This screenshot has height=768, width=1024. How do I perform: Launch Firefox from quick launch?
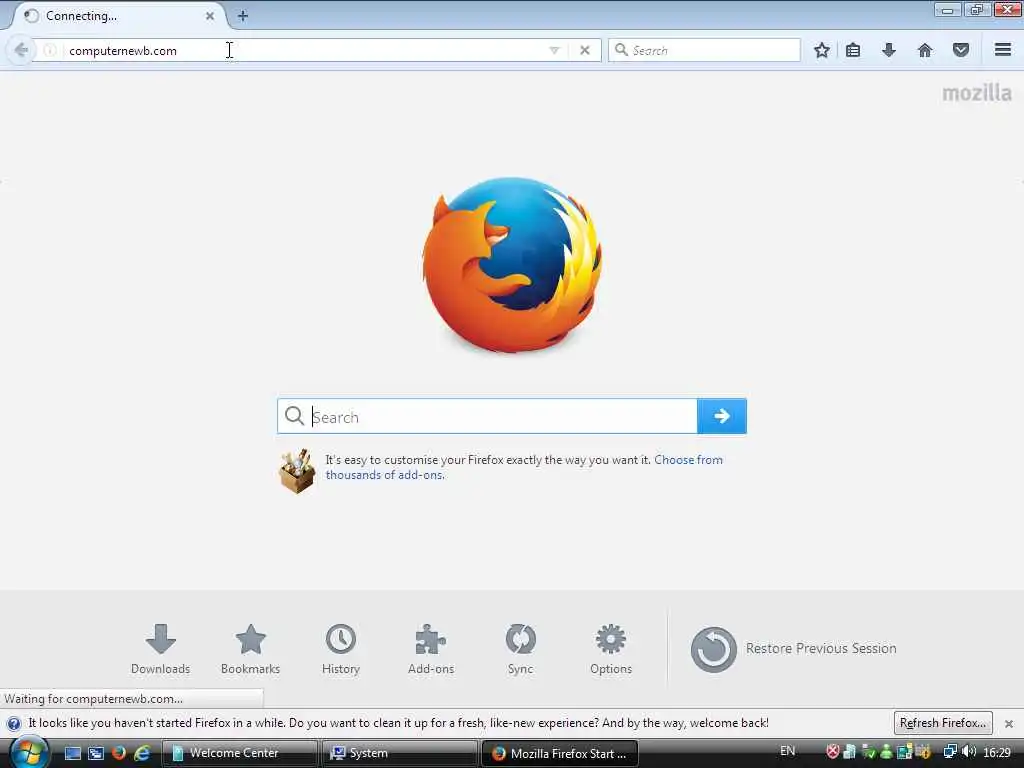click(x=118, y=753)
